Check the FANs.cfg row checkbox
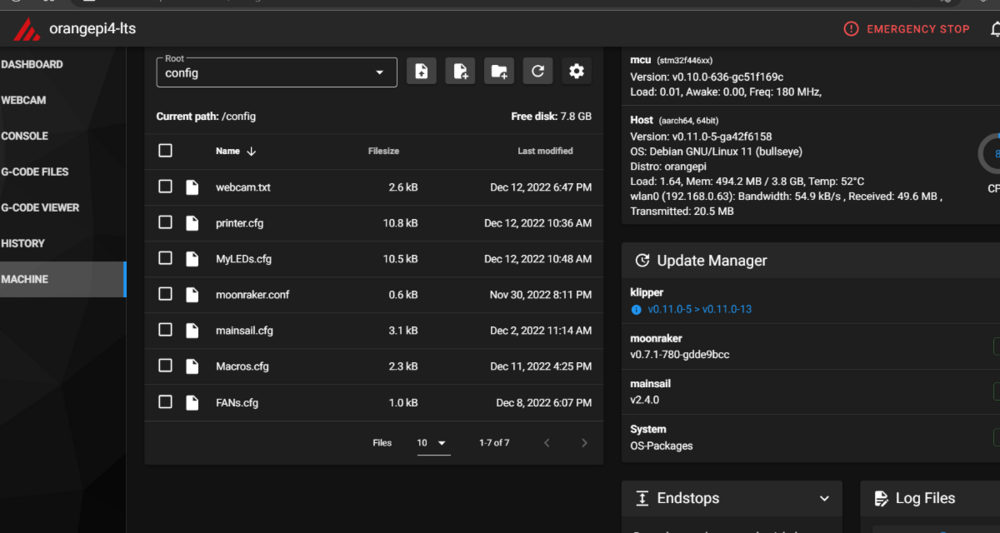The width and height of the screenshot is (1000, 533). (165, 402)
